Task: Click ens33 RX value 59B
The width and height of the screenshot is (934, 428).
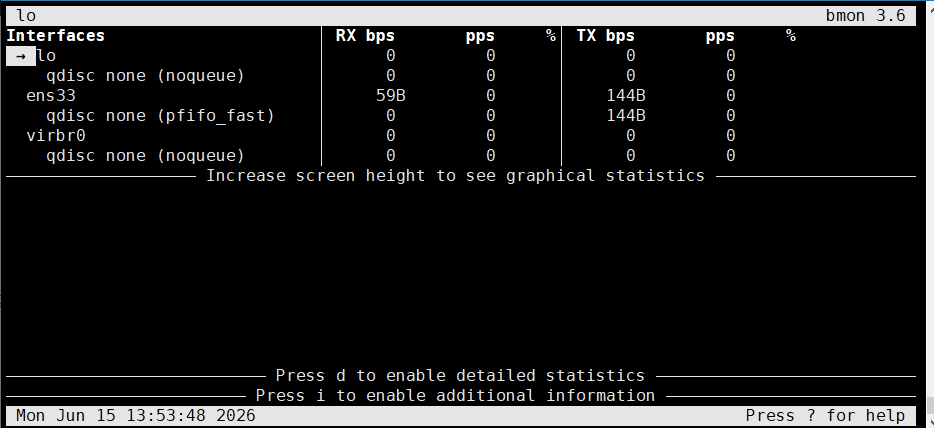Action: (391, 96)
